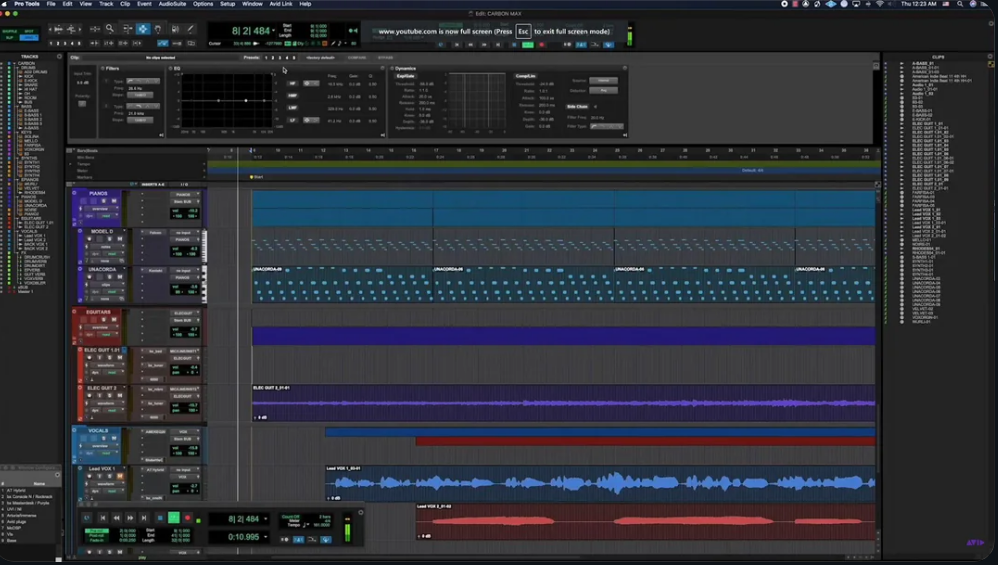Click green Play button in top toolbar
The height and width of the screenshot is (565, 998).
(x=528, y=45)
